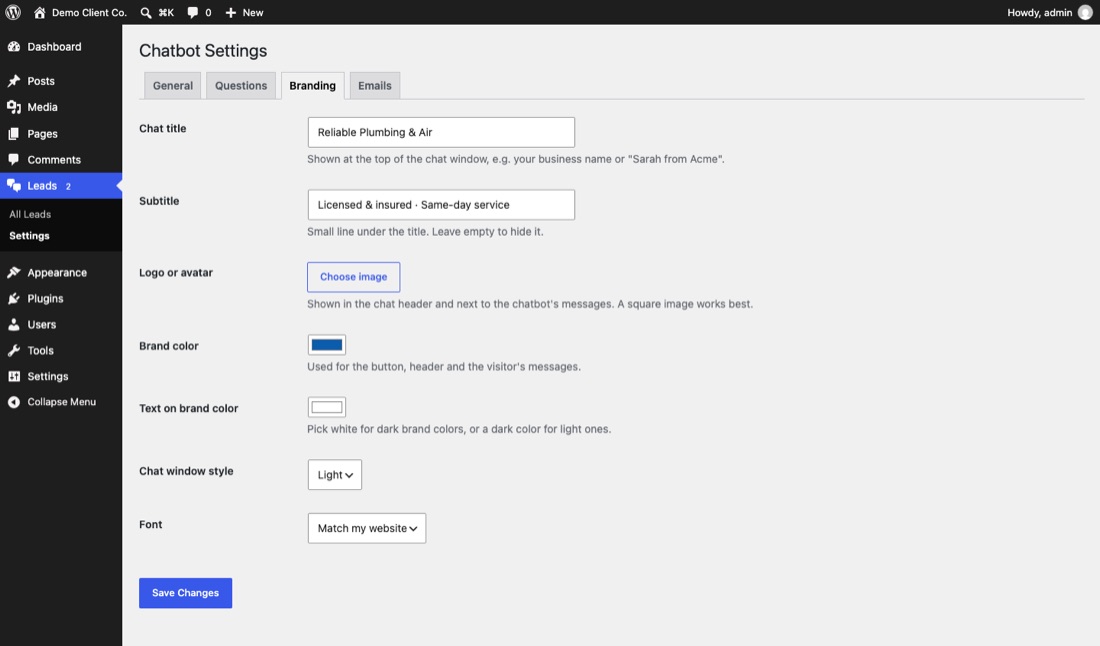Click the comments bubble icon in admin bar
Image resolution: width=1100 pixels, height=646 pixels.
192,13
